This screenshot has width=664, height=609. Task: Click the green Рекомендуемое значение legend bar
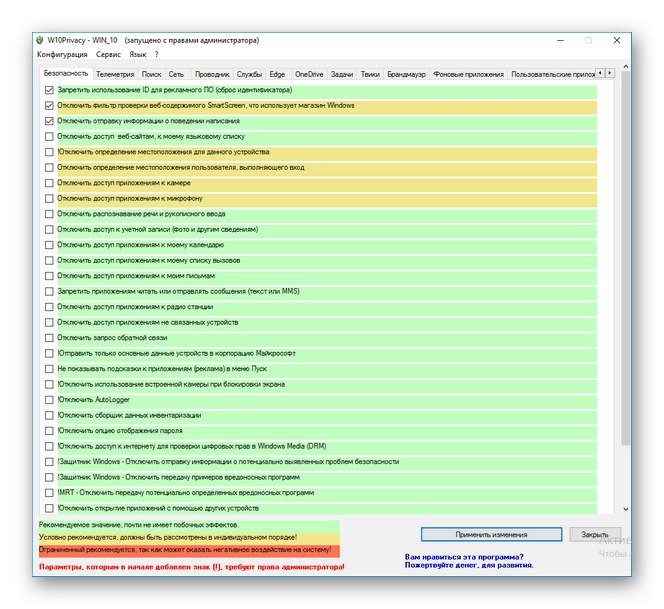(189, 525)
